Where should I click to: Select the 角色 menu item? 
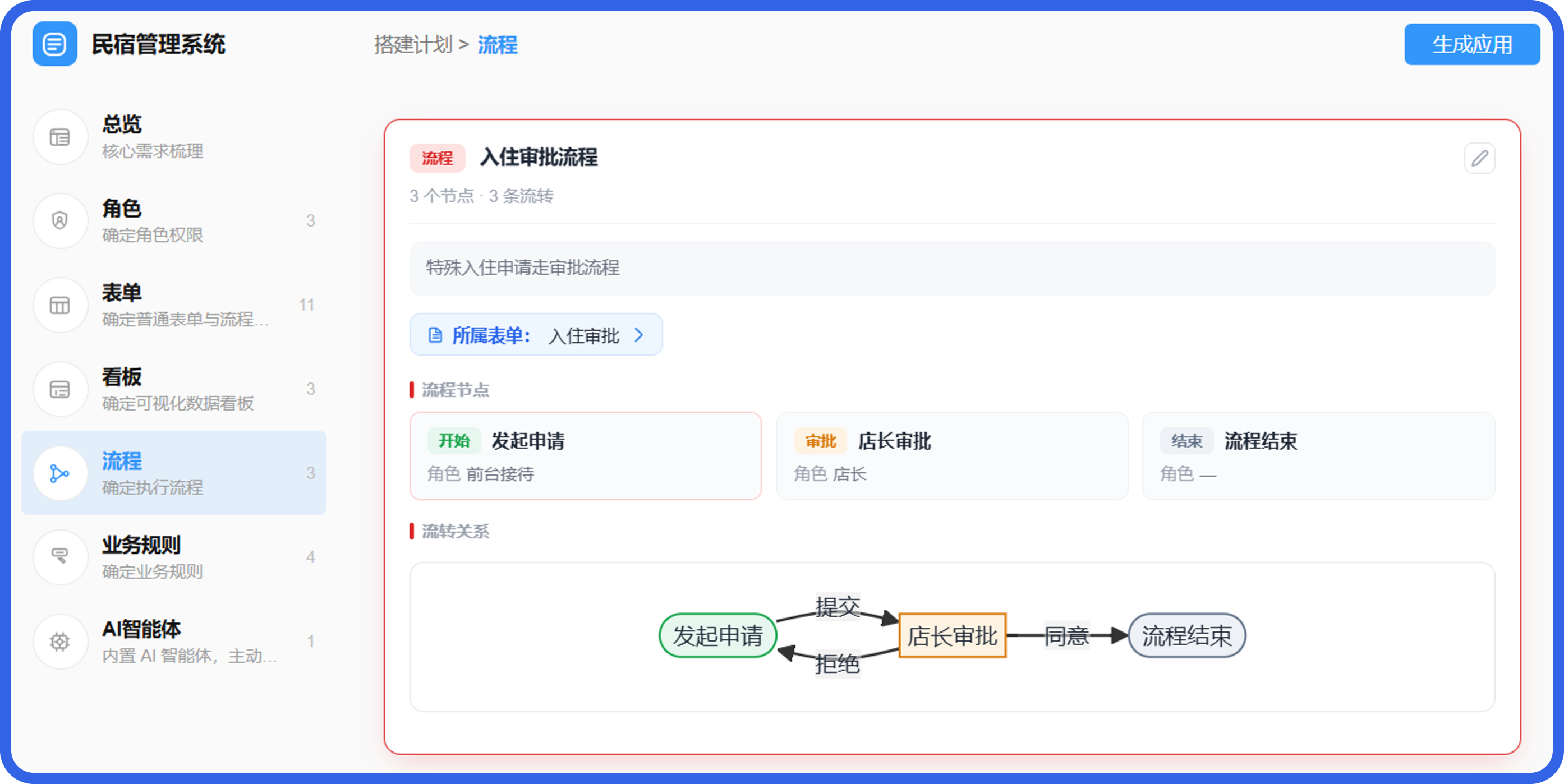174,221
